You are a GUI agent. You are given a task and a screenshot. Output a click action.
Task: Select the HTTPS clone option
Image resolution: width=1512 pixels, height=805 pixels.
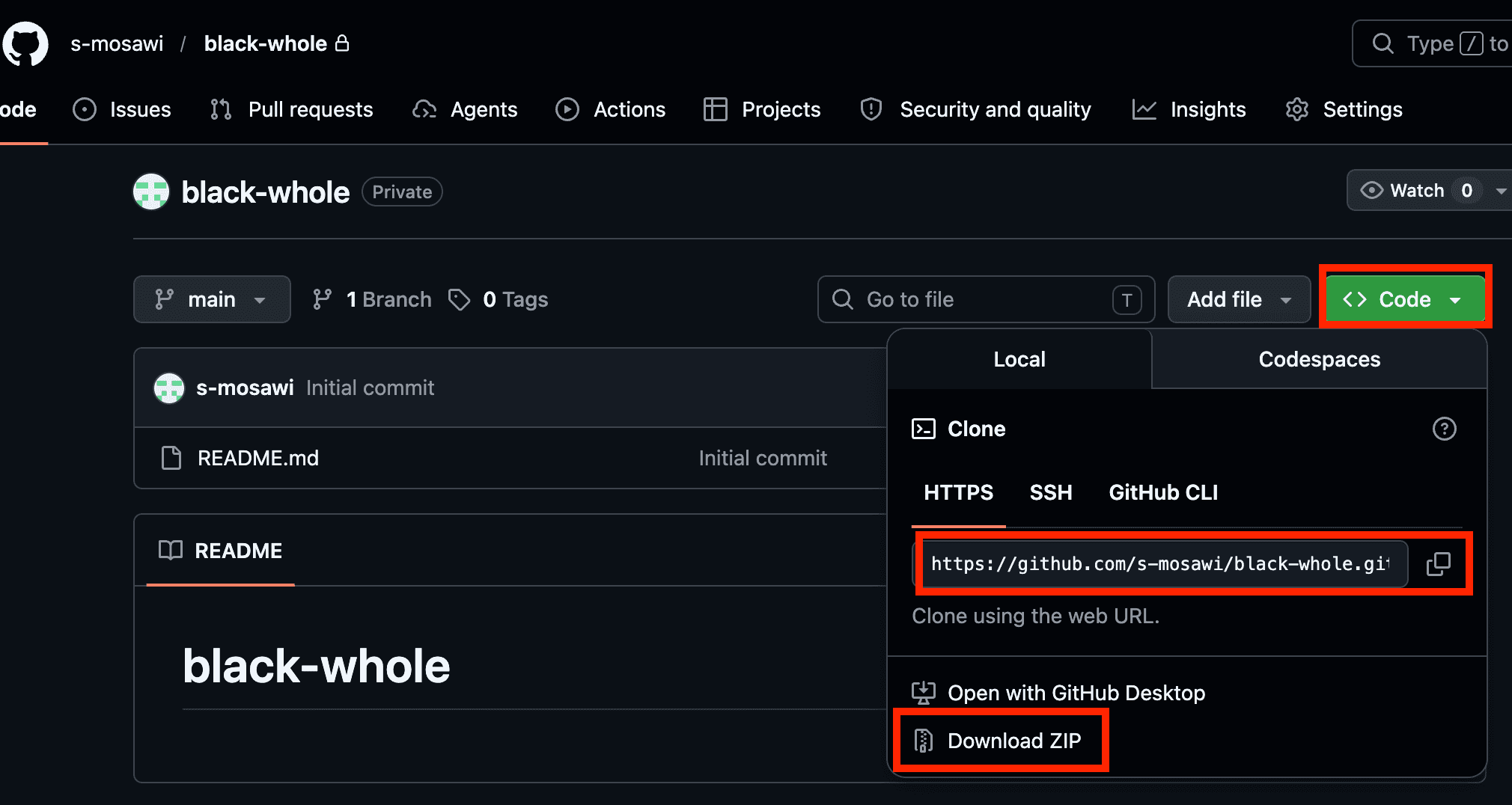[958, 492]
